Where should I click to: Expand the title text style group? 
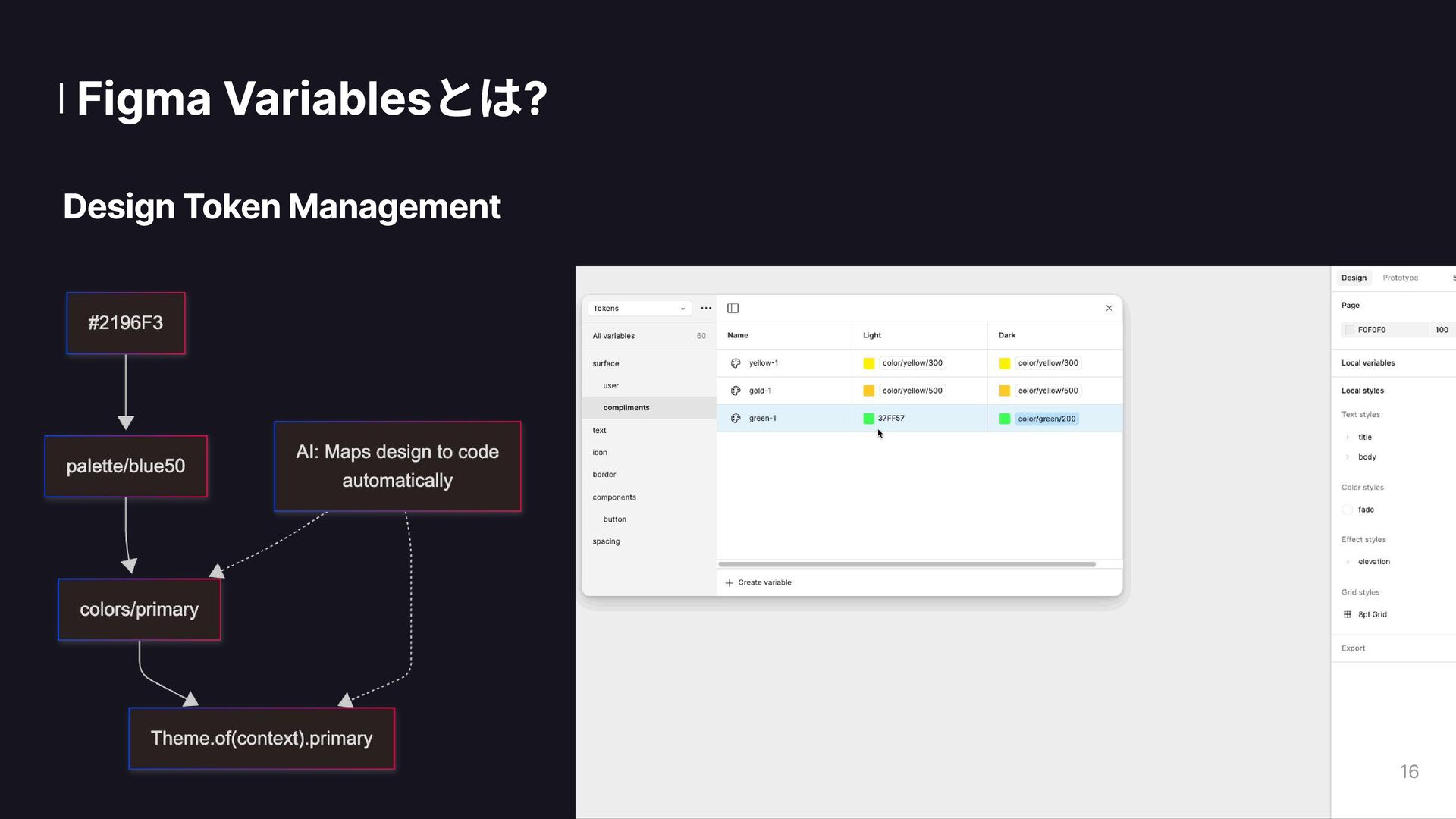coord(1348,438)
